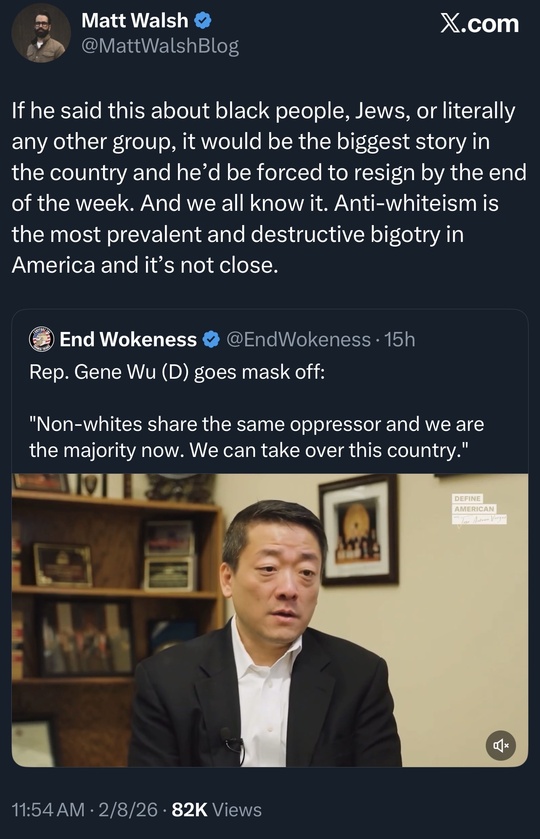
Task: Click the blue verified badge beside Matt Walsh
Action: tap(202, 21)
